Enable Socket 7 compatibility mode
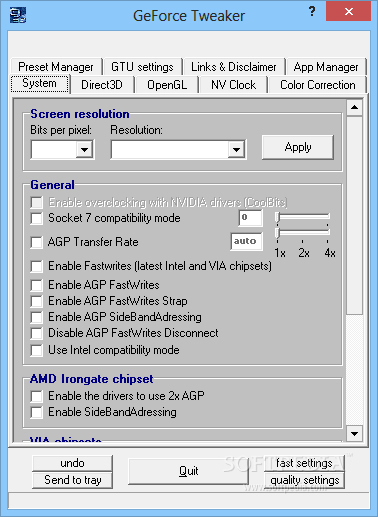 36,218
